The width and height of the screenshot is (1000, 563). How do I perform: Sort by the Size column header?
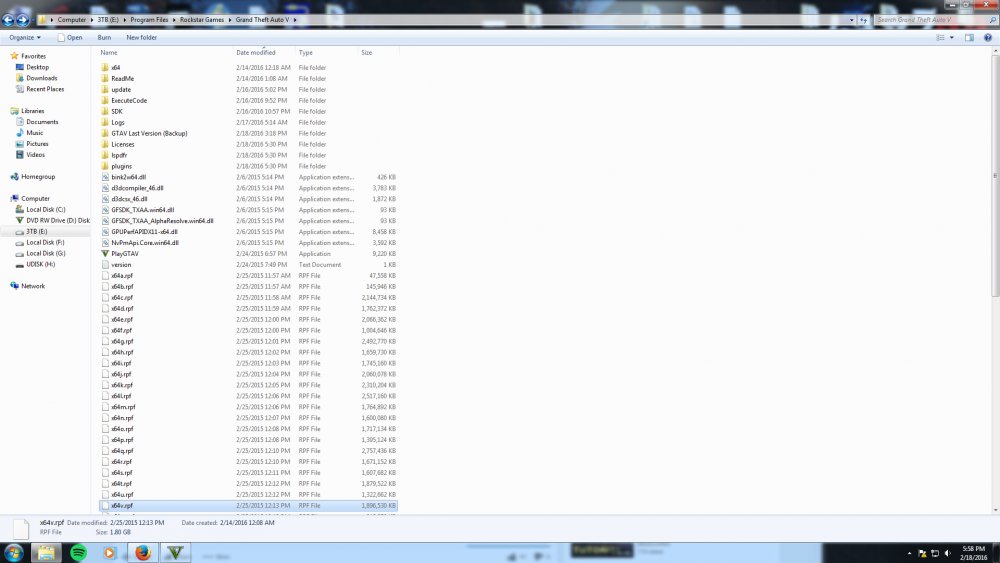[367, 52]
